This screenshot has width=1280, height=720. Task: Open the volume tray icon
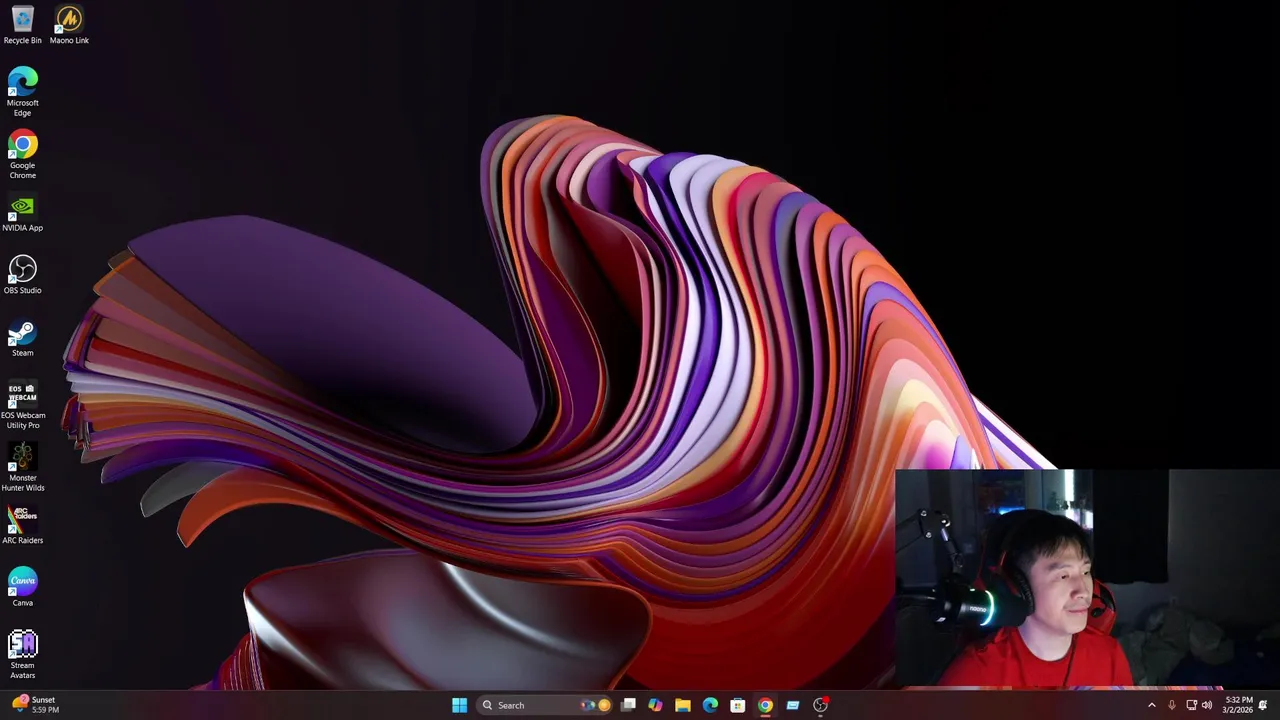(1207, 705)
